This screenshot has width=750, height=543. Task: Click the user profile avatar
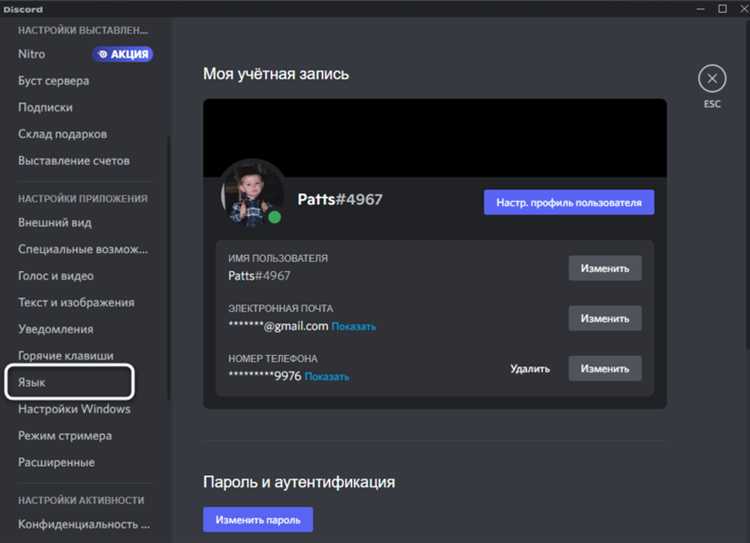[x=251, y=194]
